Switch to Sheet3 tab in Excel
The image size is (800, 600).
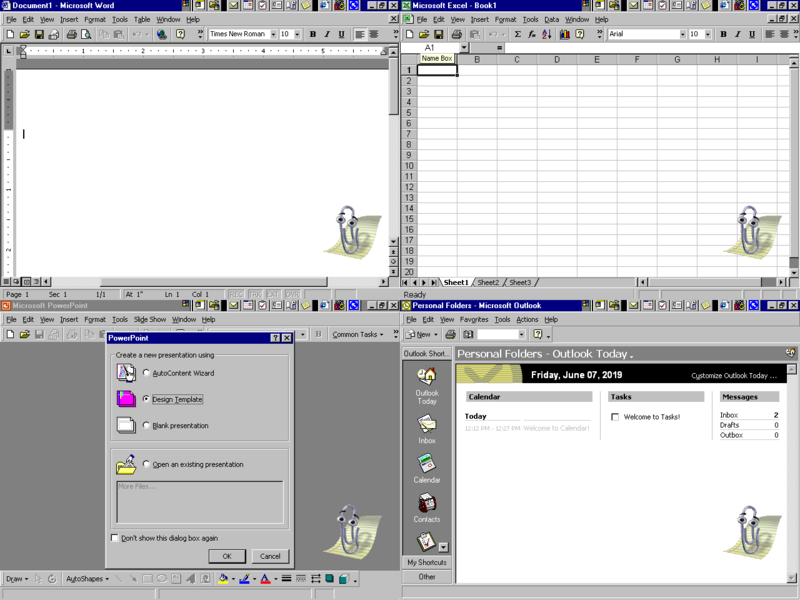[x=520, y=282]
